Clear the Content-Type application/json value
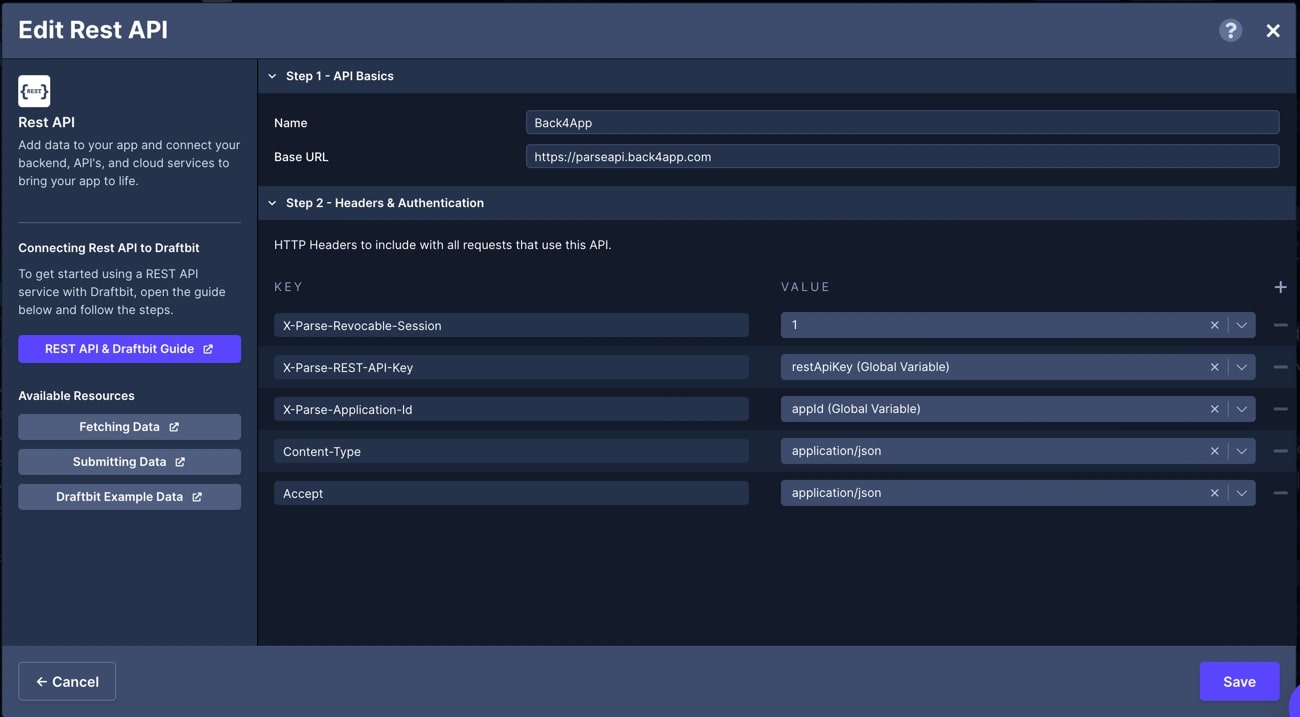Image resolution: width=1300 pixels, height=717 pixels. 1214,451
